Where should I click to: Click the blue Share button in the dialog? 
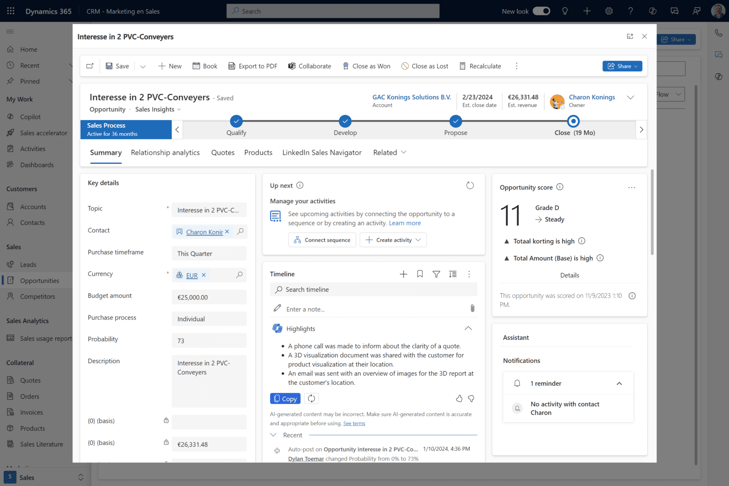[x=622, y=66]
